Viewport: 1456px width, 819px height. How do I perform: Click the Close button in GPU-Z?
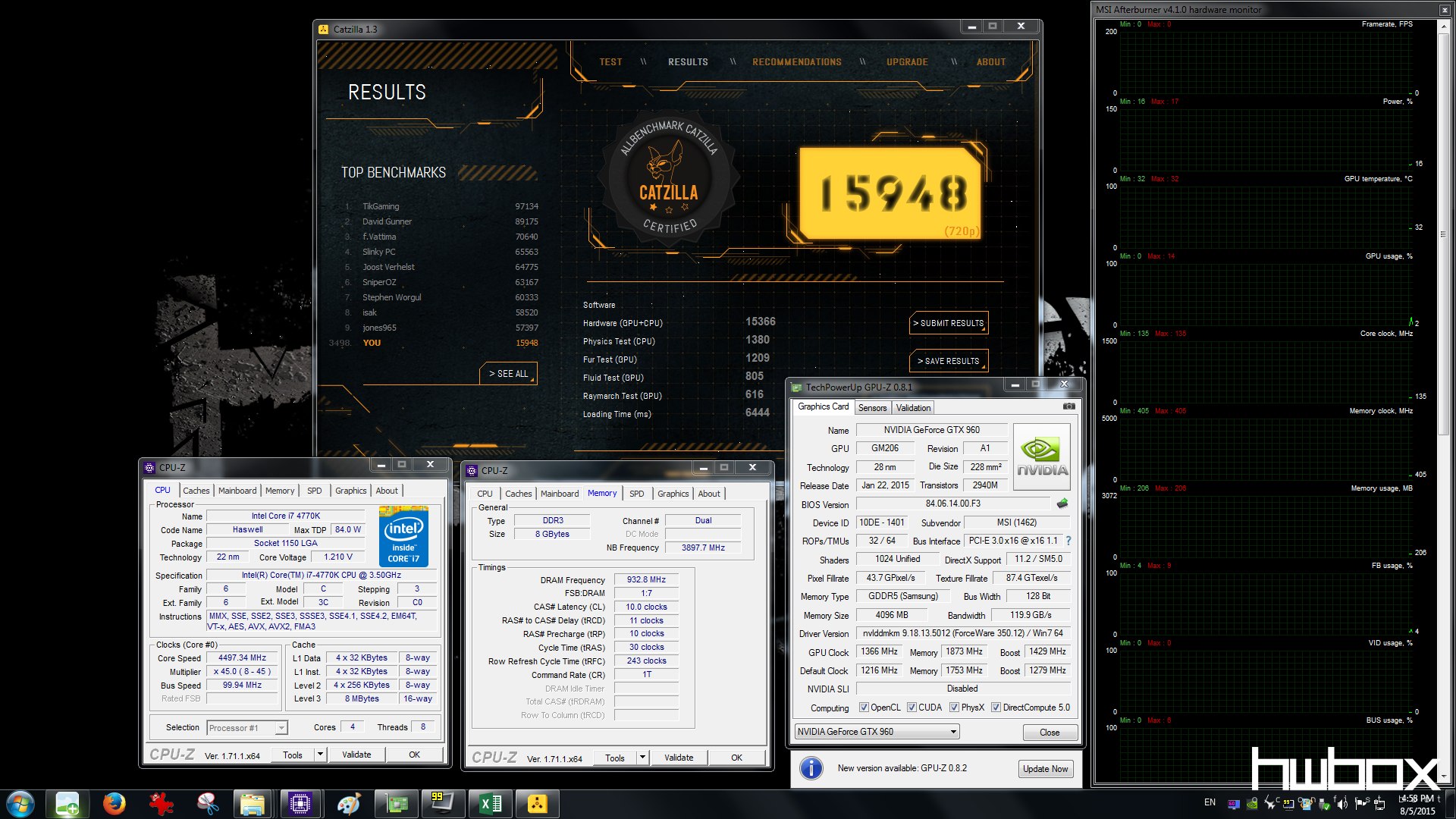1050,733
